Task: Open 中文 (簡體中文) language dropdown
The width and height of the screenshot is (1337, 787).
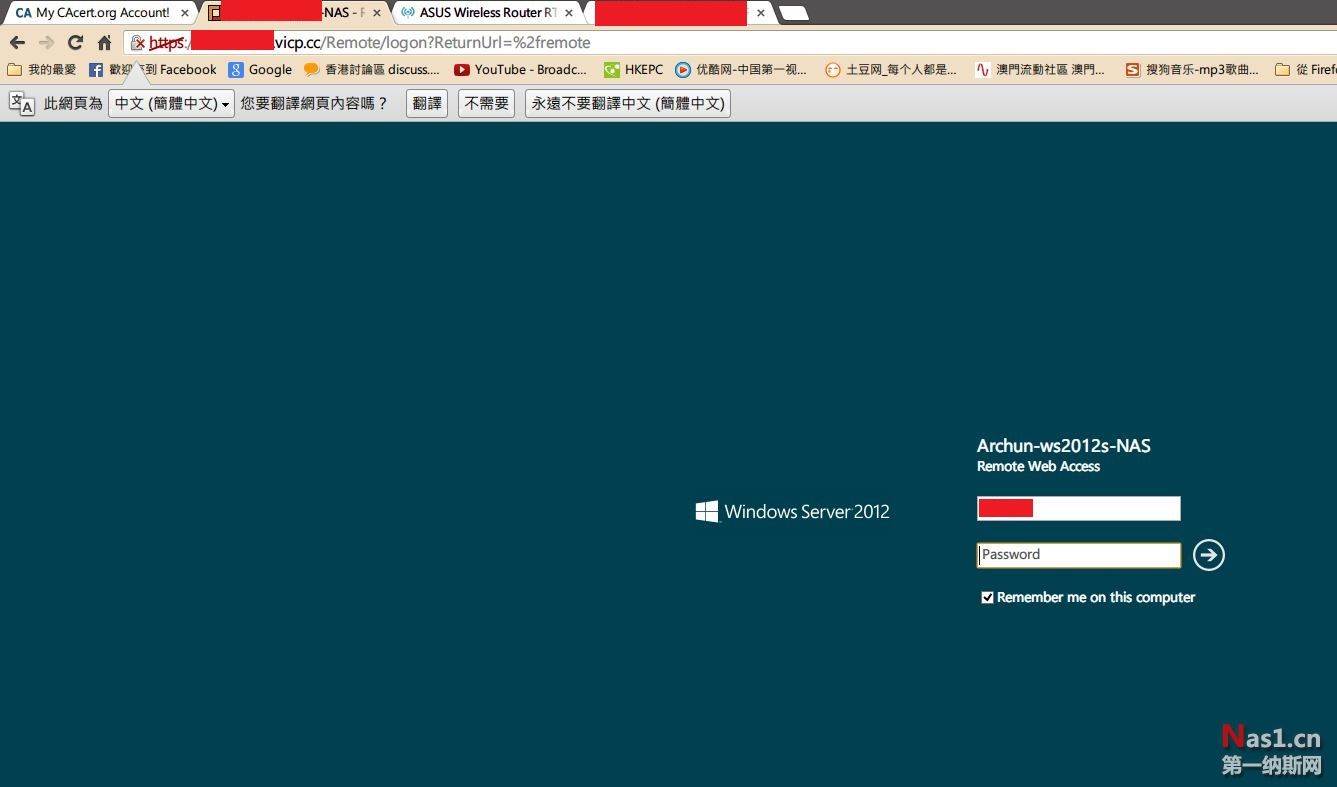Action: click(x=171, y=103)
